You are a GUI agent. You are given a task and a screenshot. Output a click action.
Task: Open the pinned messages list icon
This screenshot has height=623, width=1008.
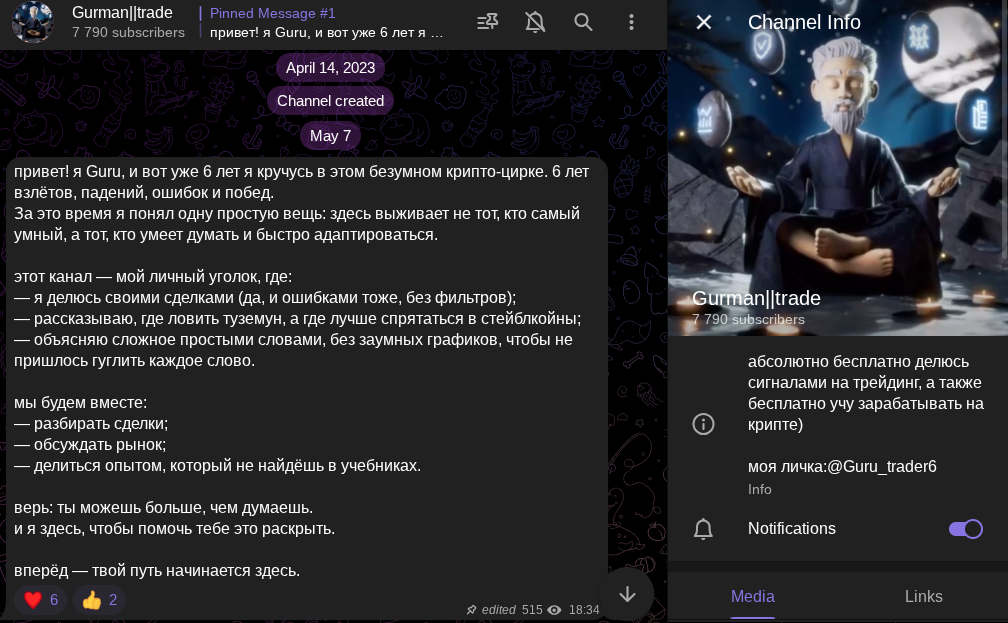click(x=487, y=23)
